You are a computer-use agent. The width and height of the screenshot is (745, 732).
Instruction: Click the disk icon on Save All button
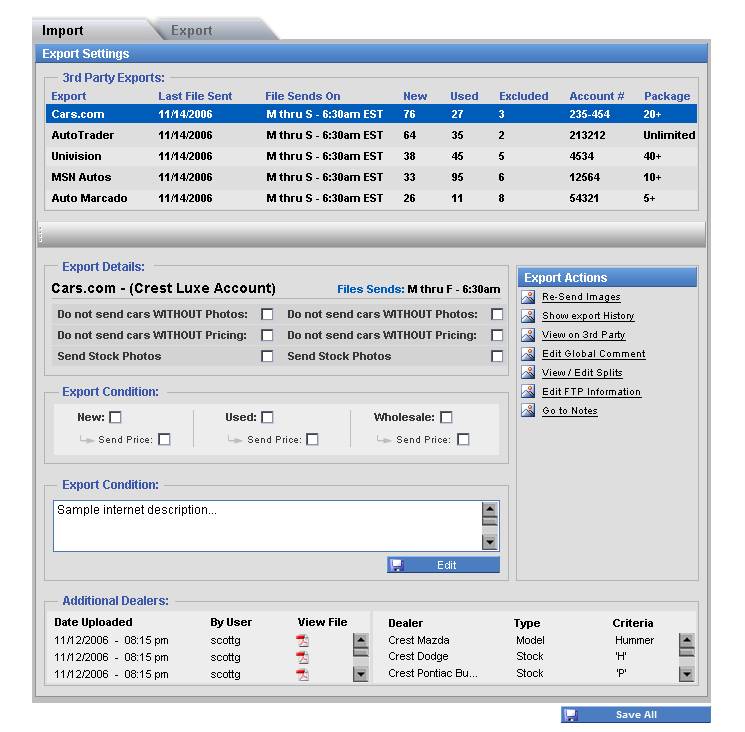coord(571,715)
